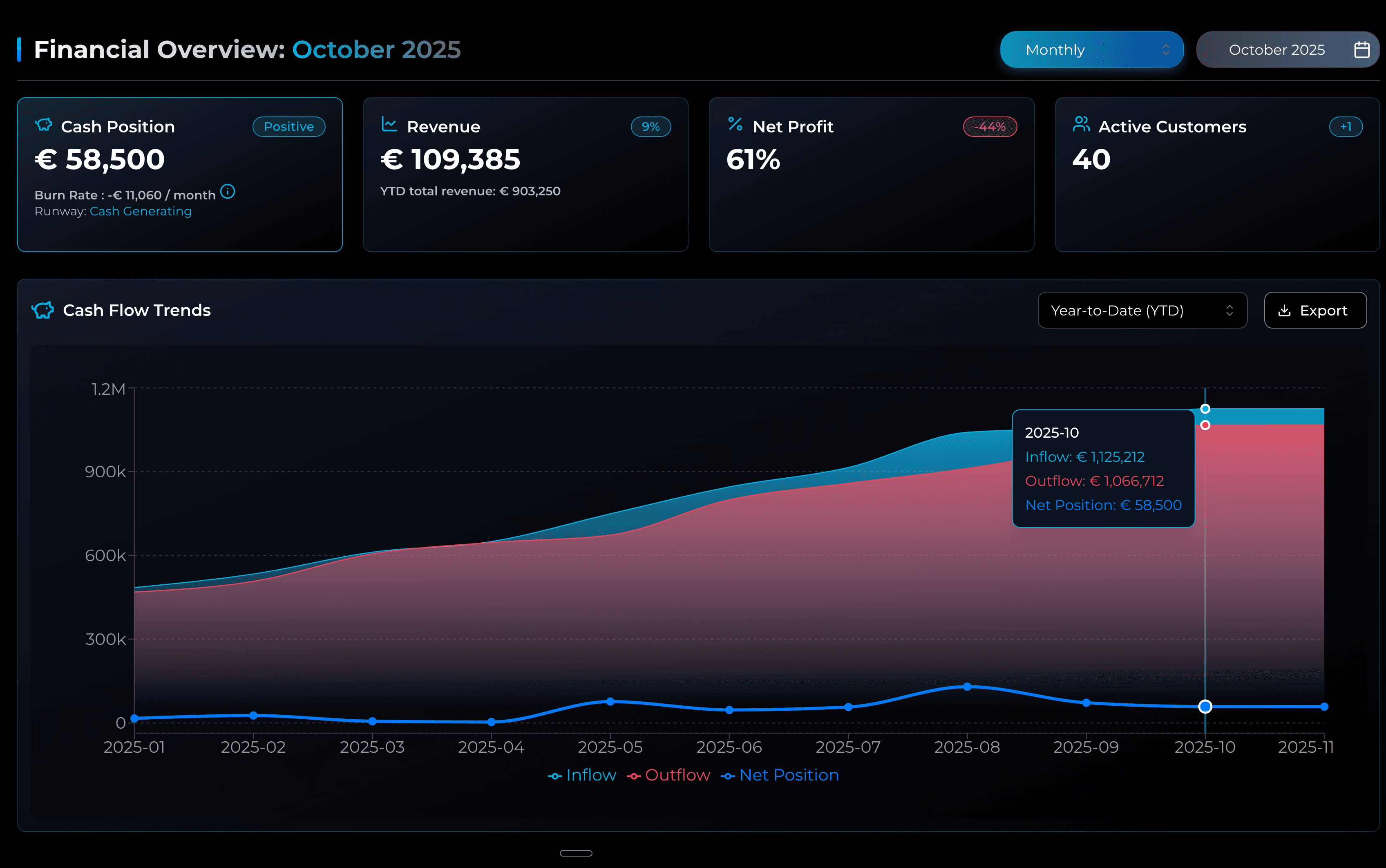Click the Cash Generating runway link
The width and height of the screenshot is (1386, 868).
point(141,211)
